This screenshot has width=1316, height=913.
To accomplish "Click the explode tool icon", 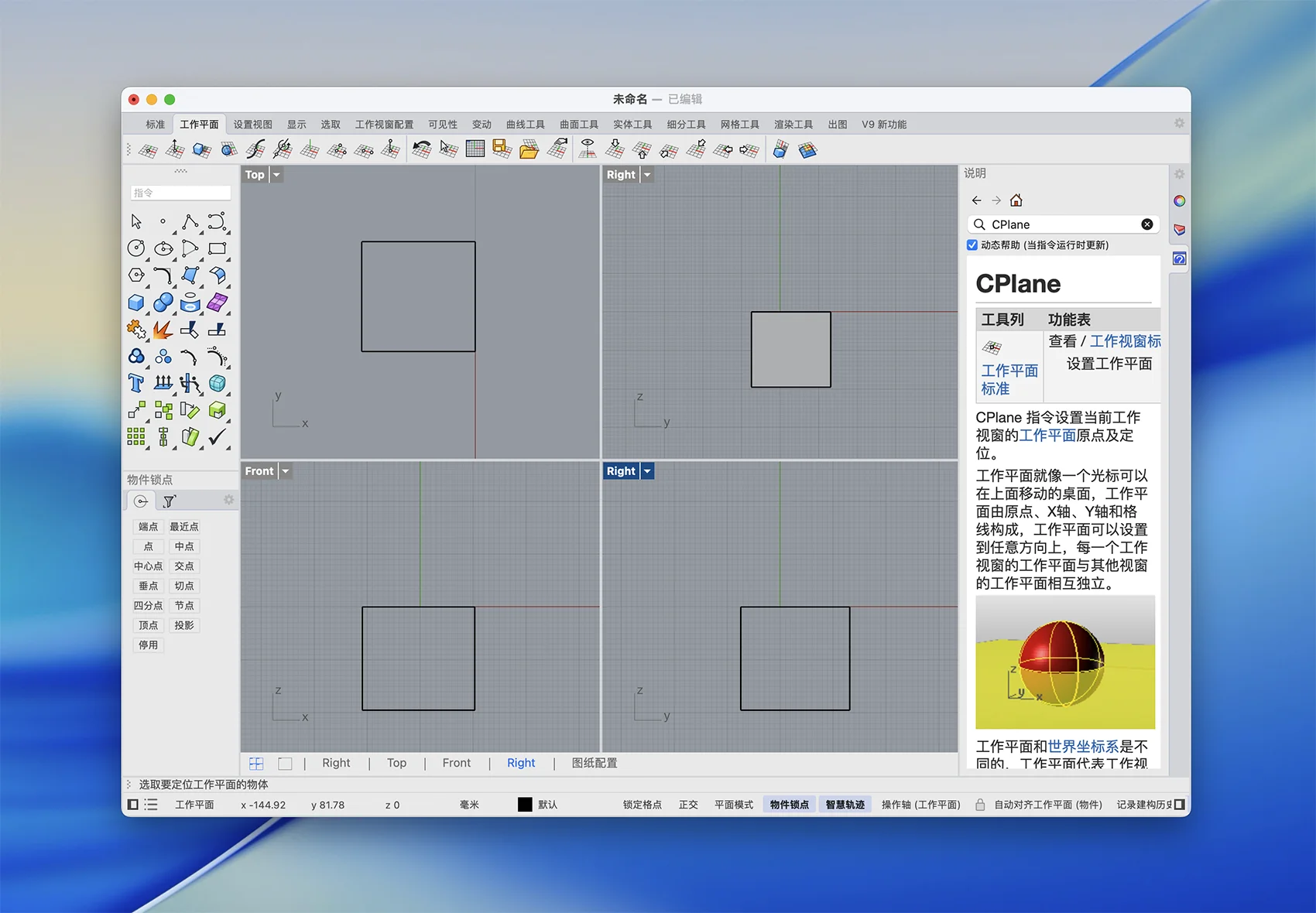I will click(x=163, y=330).
